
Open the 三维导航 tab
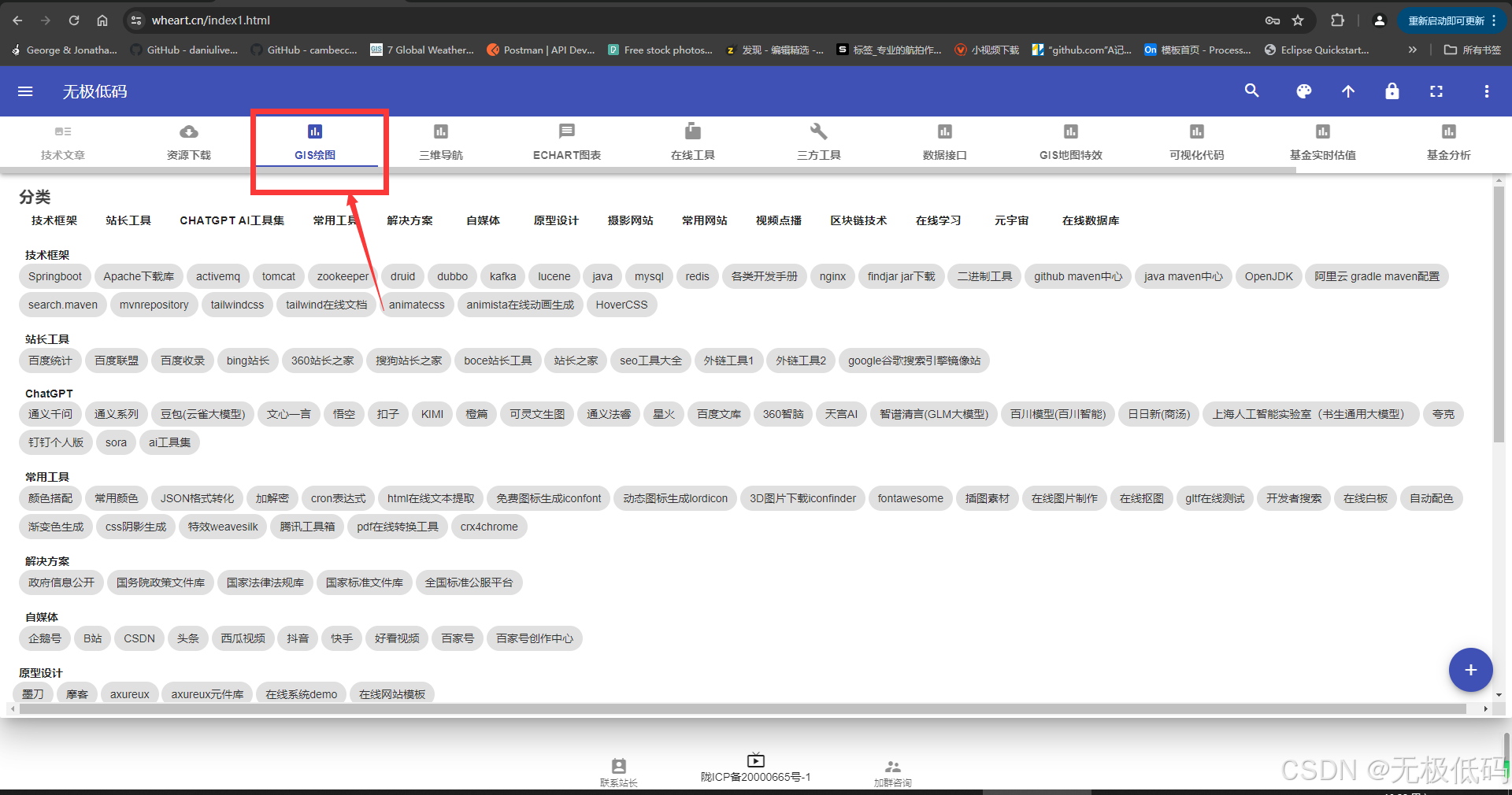click(x=441, y=142)
